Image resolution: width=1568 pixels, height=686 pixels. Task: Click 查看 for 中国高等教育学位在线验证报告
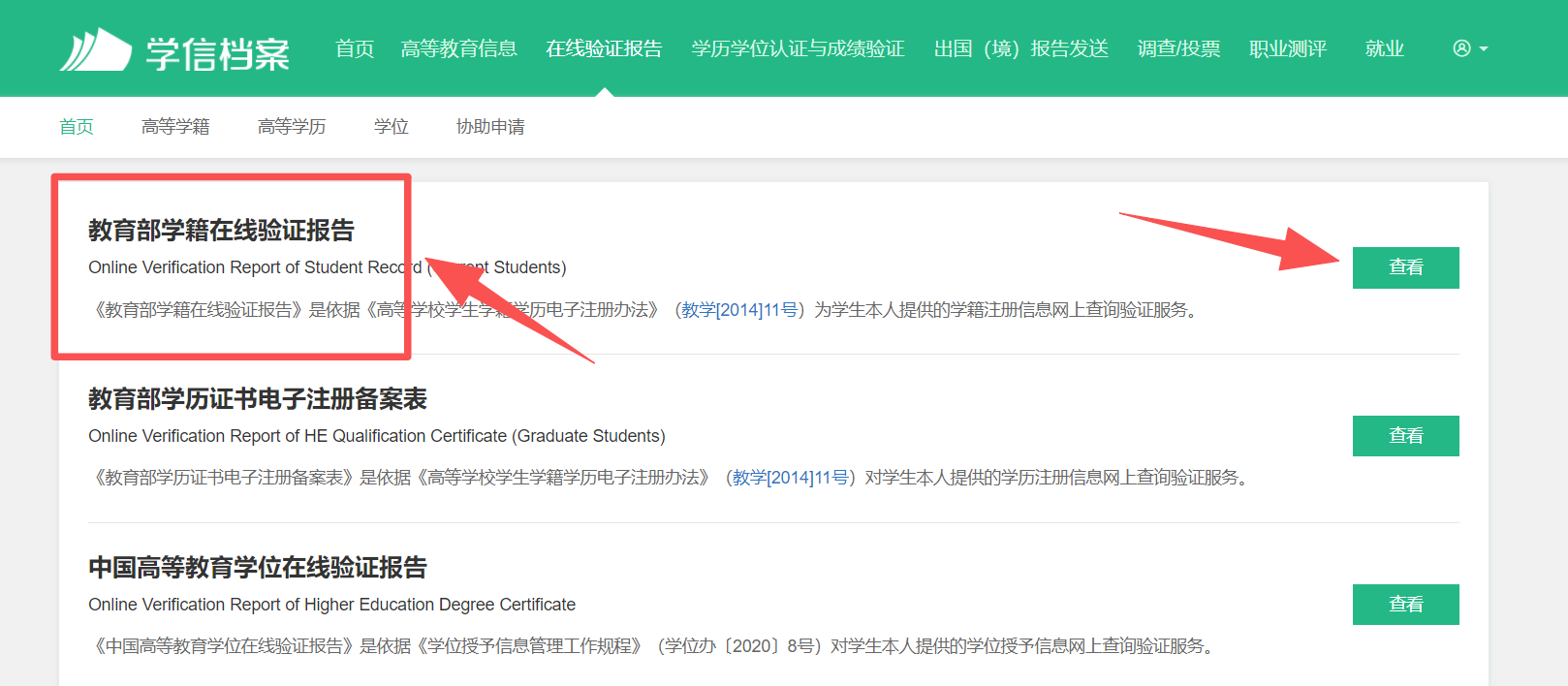(1406, 605)
